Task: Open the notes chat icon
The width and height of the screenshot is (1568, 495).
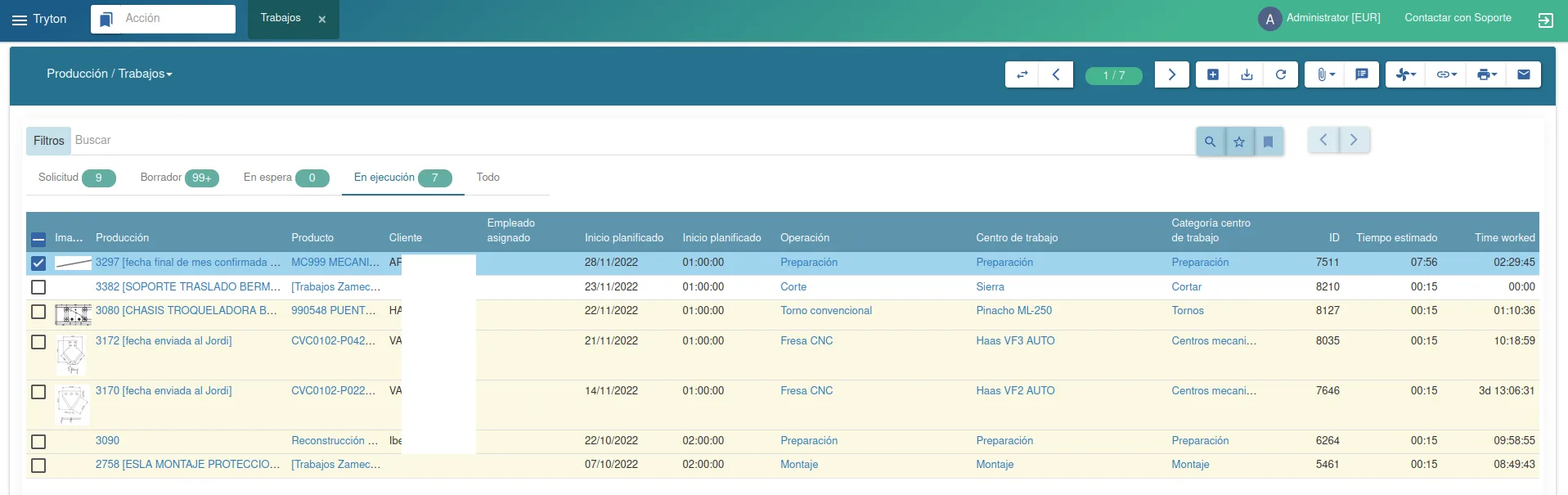Action: click(x=1362, y=74)
